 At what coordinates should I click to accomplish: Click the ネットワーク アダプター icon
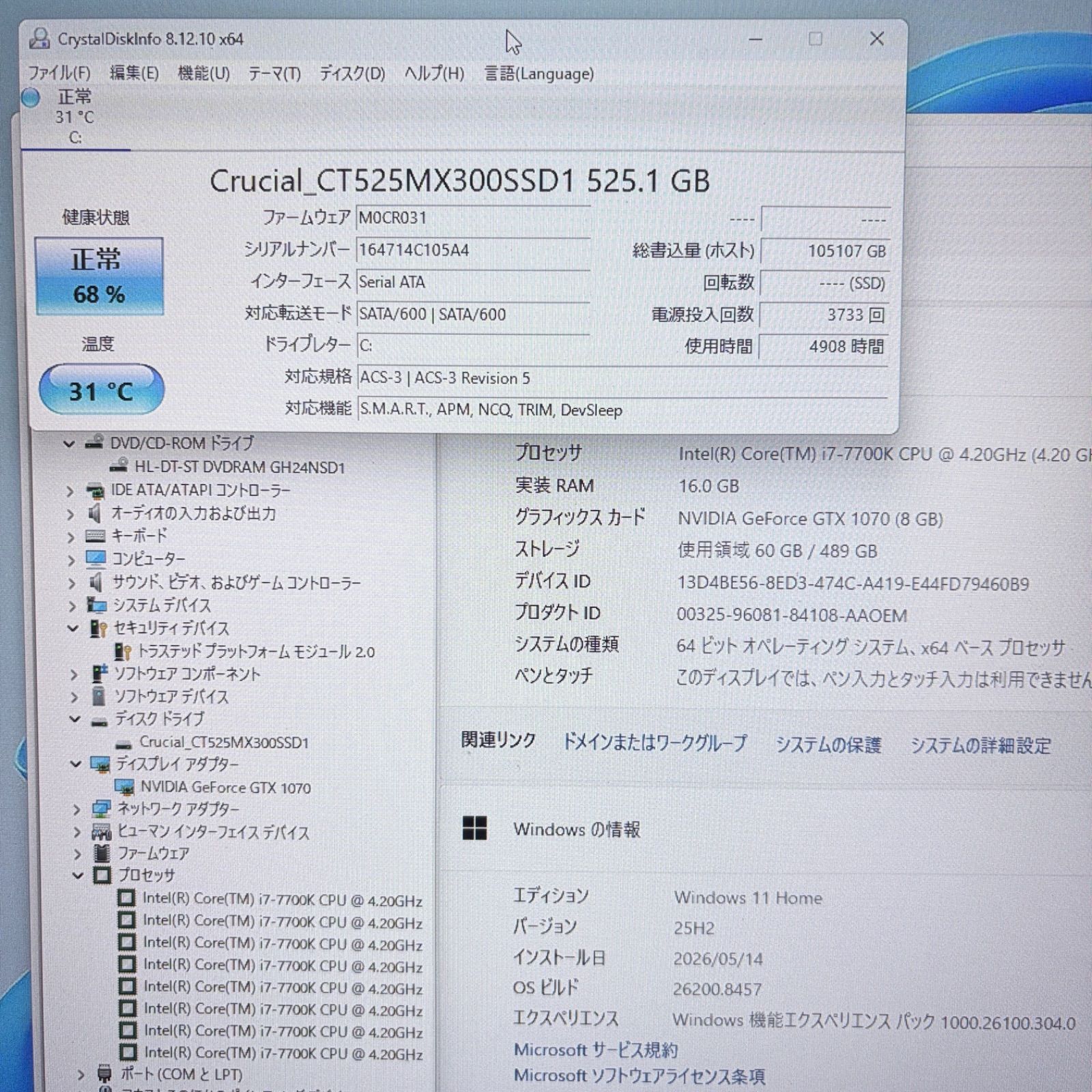click(101, 809)
